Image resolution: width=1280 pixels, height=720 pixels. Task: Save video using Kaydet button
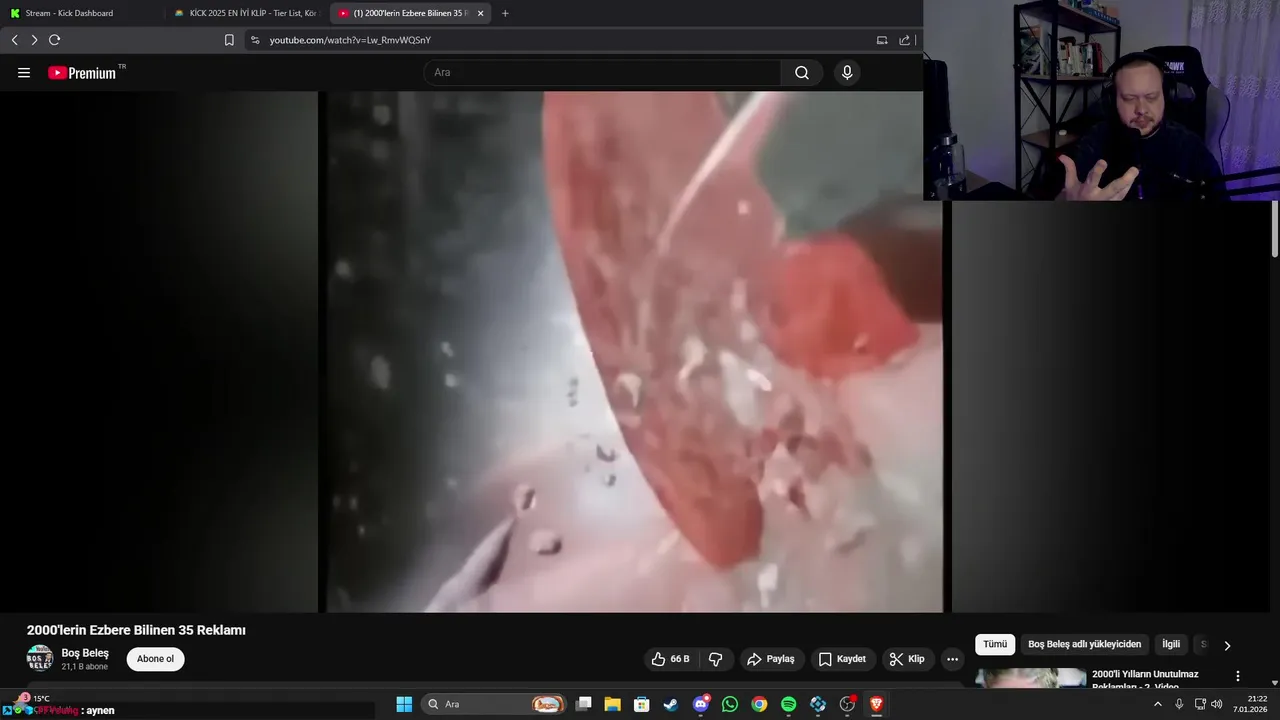(842, 659)
